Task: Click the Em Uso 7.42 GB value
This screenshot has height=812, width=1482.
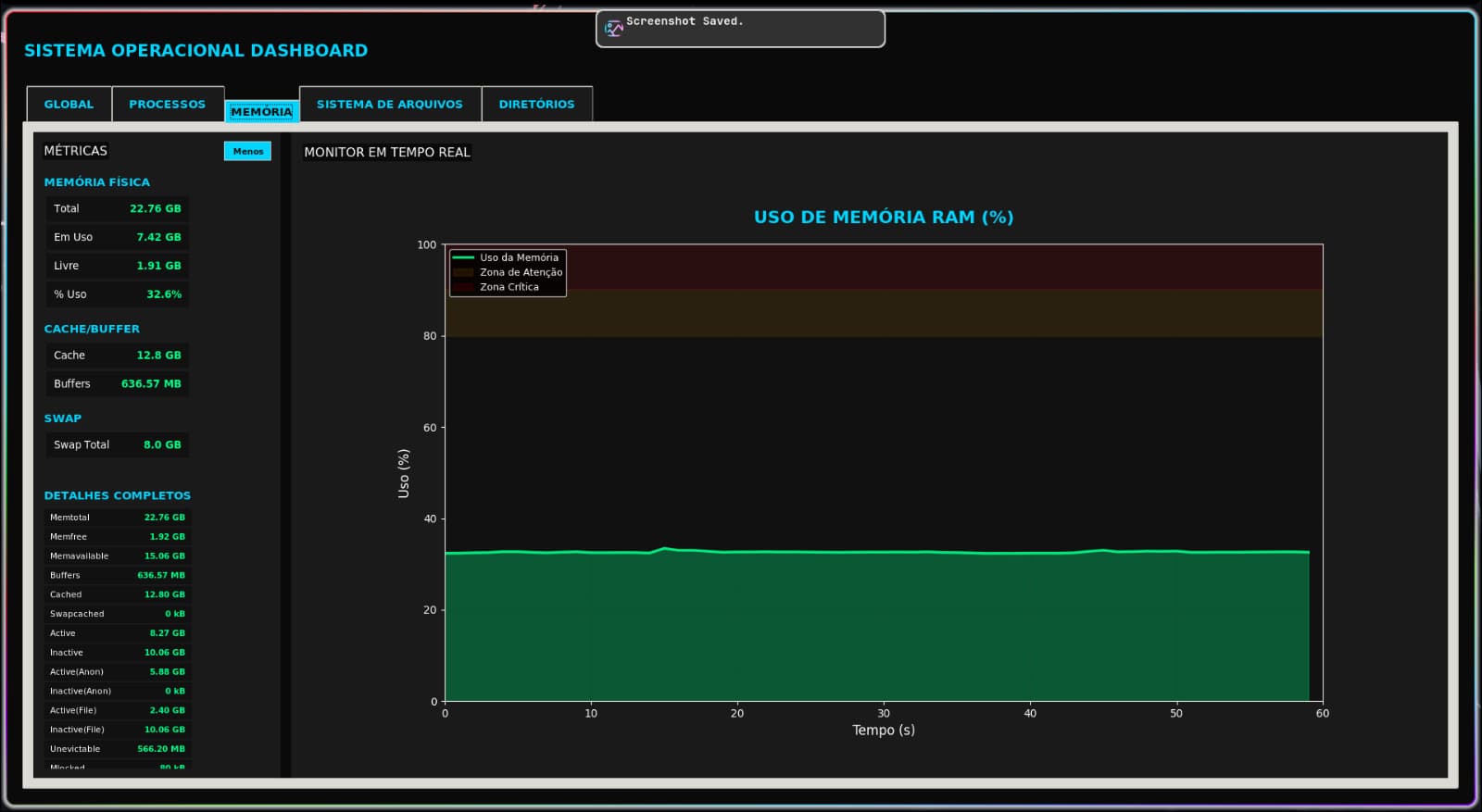Action: coord(158,237)
